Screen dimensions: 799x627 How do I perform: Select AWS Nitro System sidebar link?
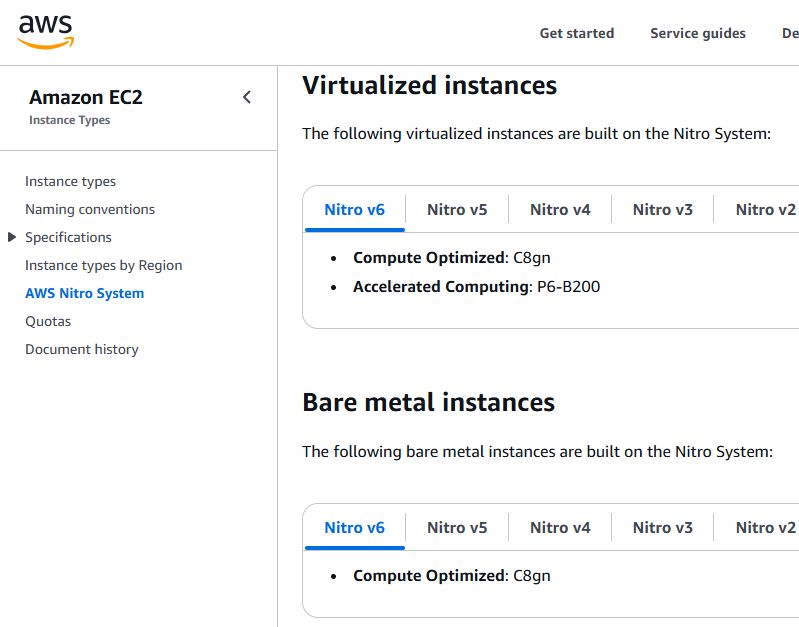85,294
